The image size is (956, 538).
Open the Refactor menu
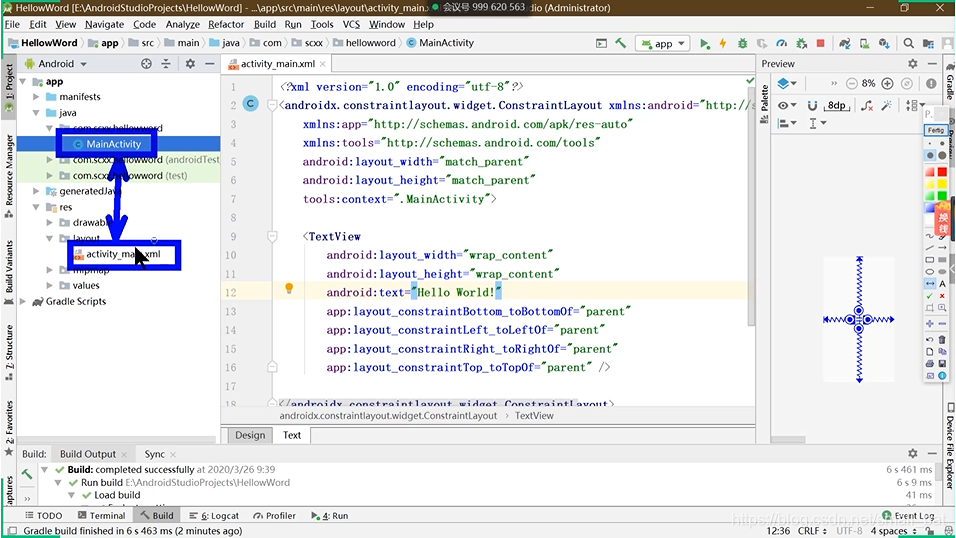226,24
